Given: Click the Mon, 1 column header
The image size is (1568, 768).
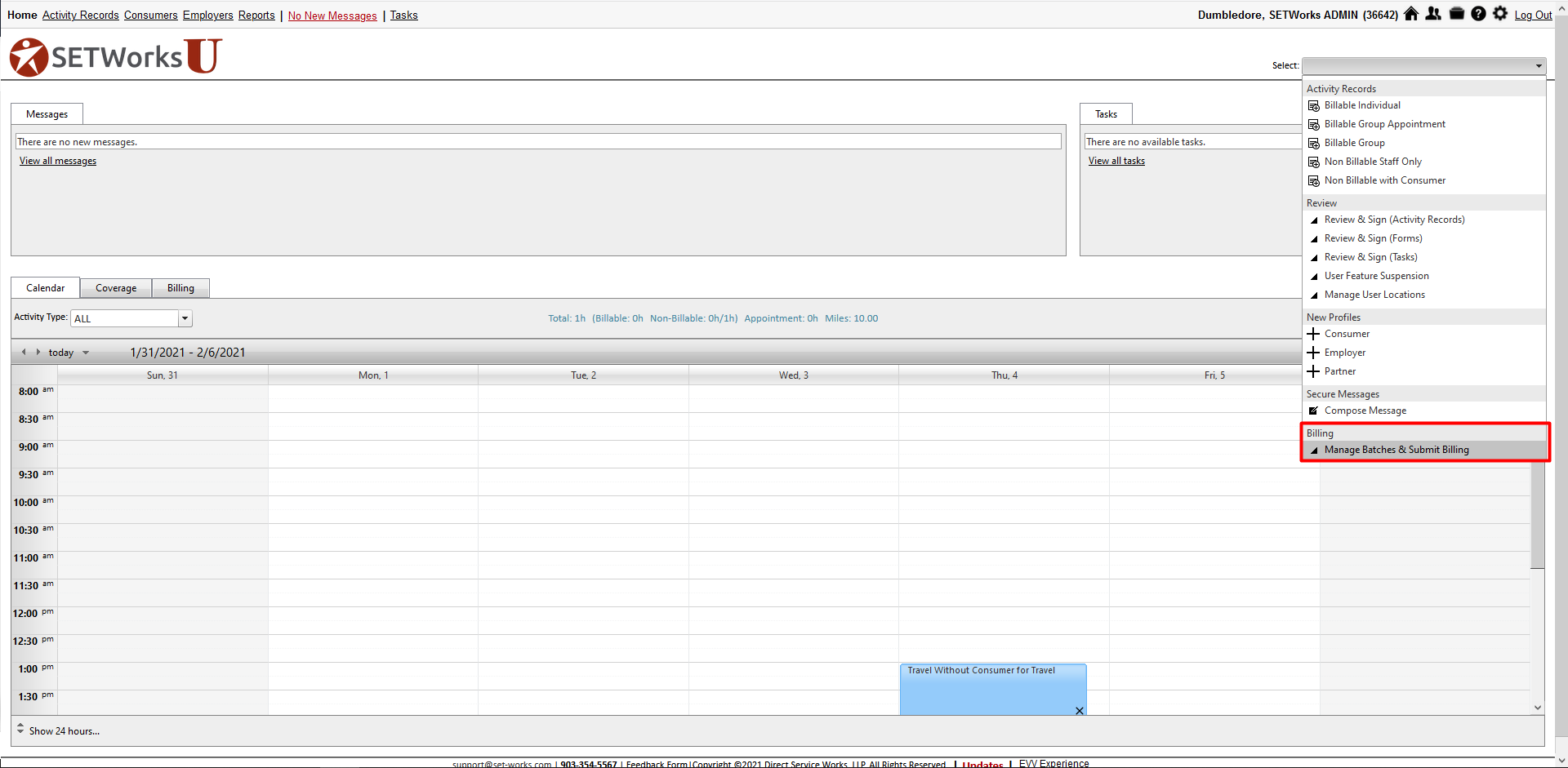Looking at the screenshot, I should pyautogui.click(x=373, y=375).
